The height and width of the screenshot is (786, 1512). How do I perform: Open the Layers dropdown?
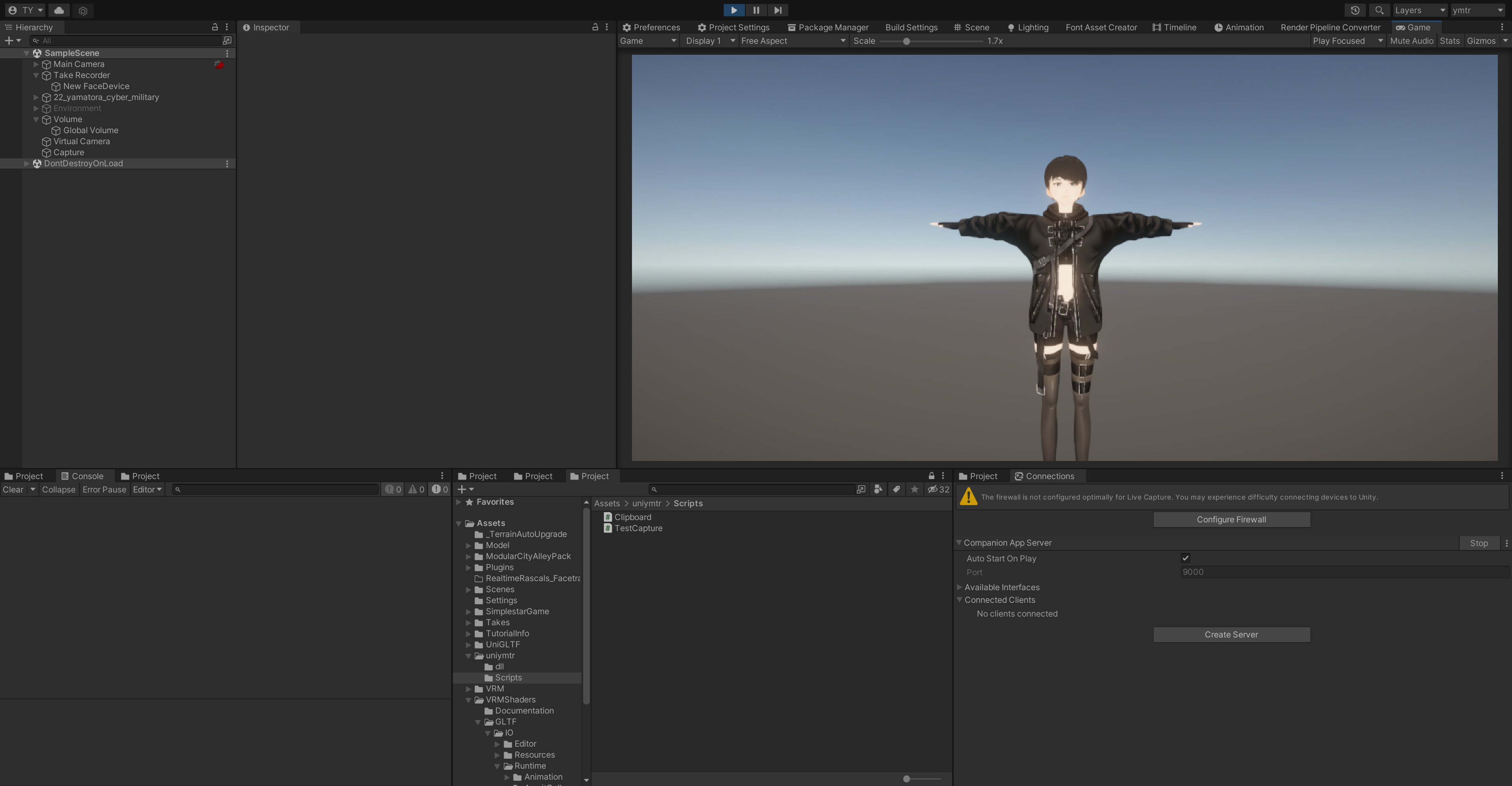1419,10
